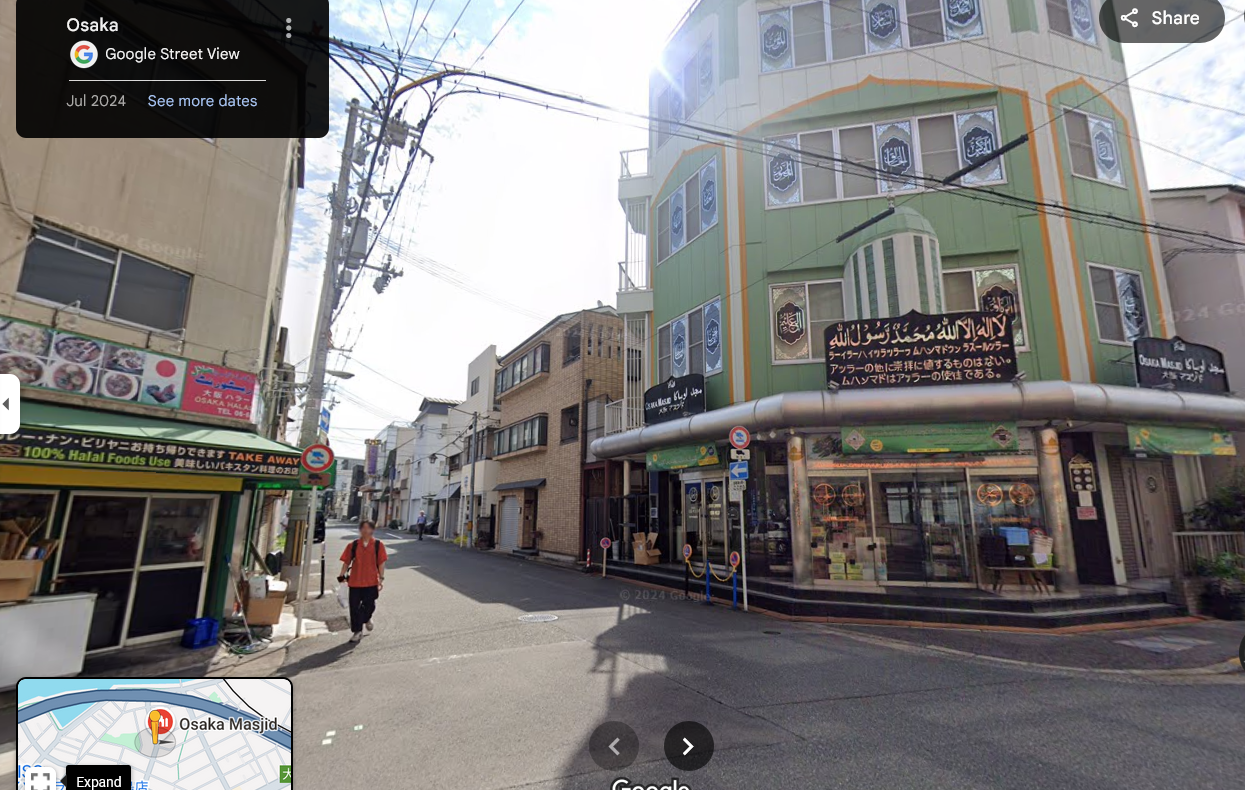This screenshot has height=790, width=1245.
Task: Click the Google Street View label
Action: (x=172, y=54)
